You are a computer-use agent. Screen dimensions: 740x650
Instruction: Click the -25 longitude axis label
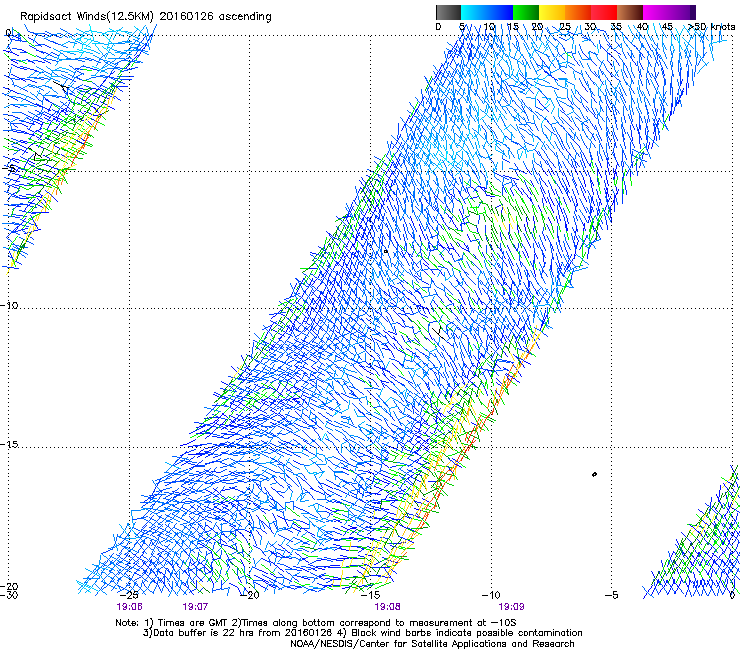129,595
